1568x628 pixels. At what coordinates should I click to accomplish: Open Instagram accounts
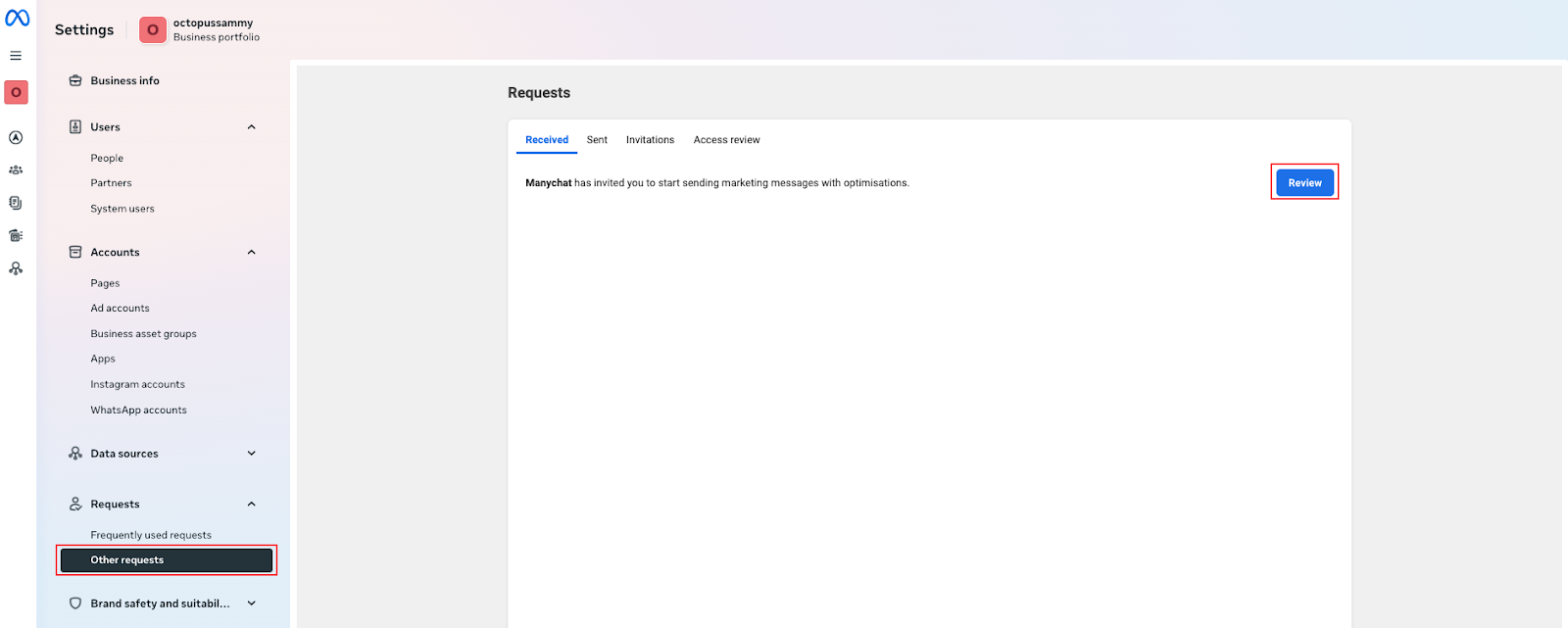(137, 385)
